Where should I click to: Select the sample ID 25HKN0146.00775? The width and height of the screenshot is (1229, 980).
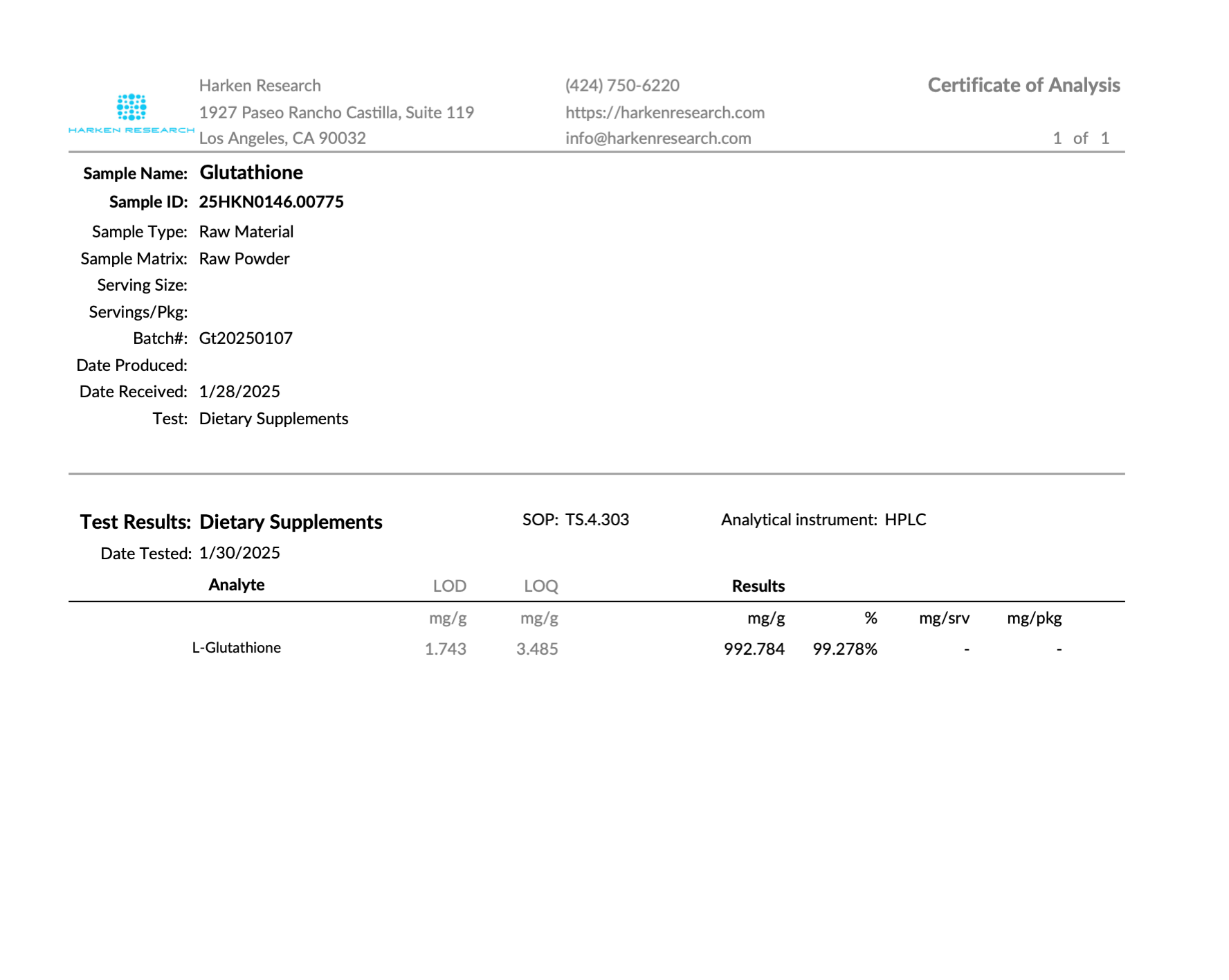coord(271,202)
